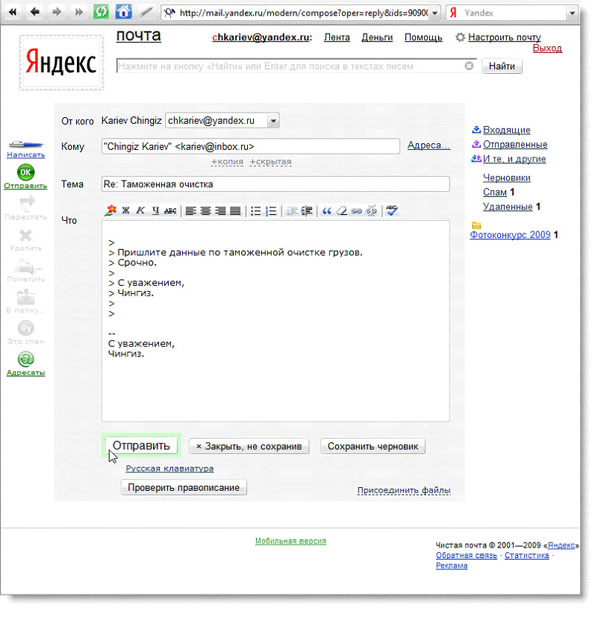Viewport: 592px width, 620px height.
Task: Click in the Тема subject field
Action: (x=275, y=184)
